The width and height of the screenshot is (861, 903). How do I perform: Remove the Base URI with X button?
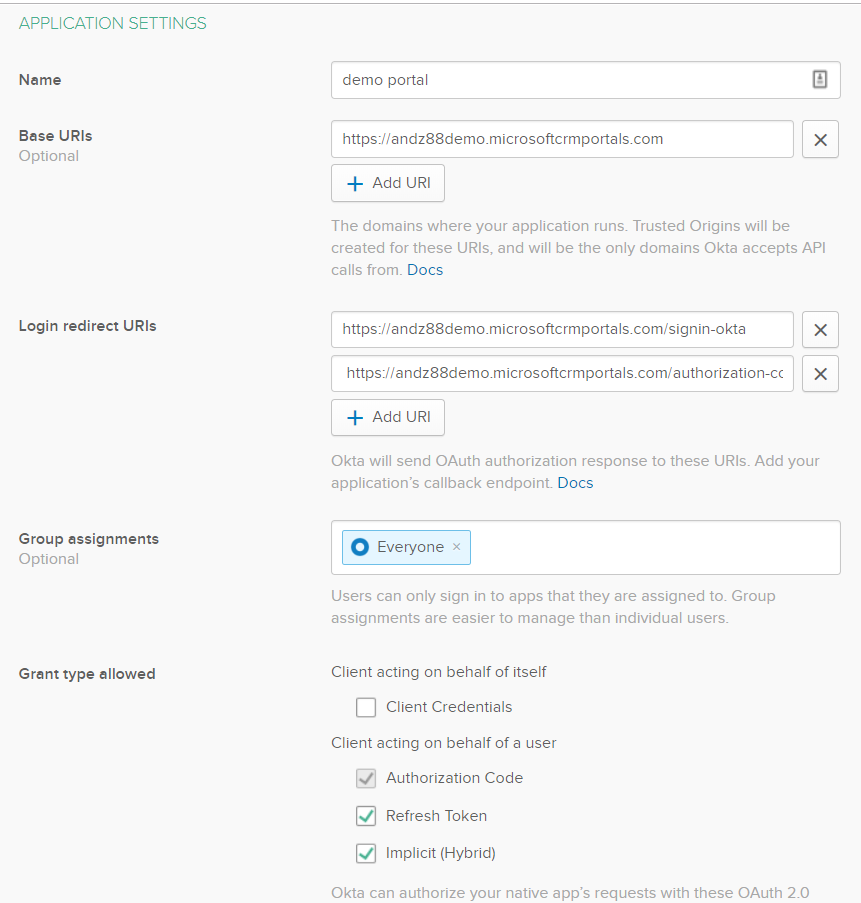(820, 140)
